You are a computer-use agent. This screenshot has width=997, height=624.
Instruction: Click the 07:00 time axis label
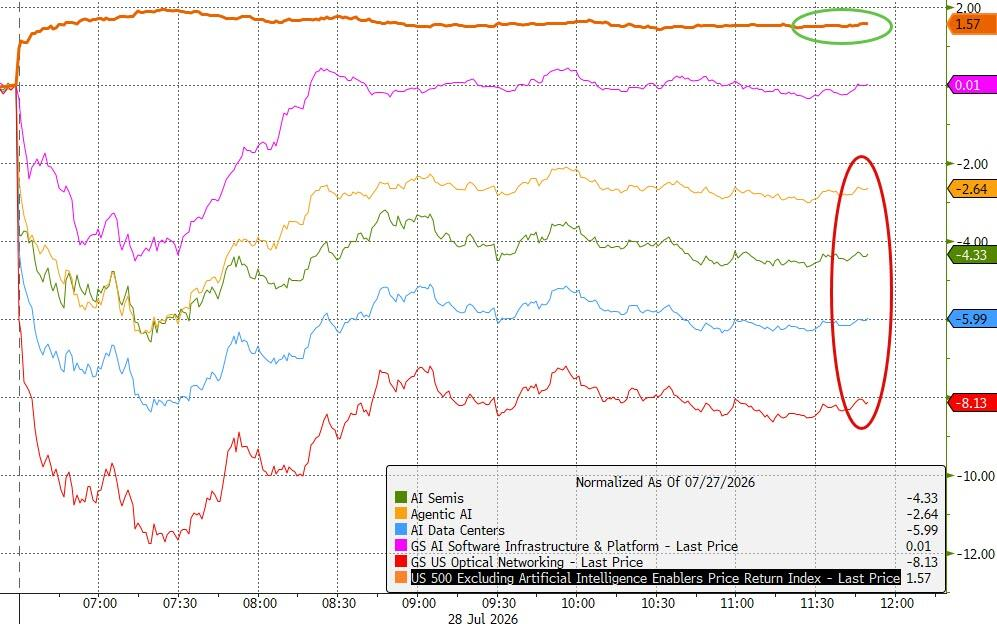pyautogui.click(x=100, y=602)
